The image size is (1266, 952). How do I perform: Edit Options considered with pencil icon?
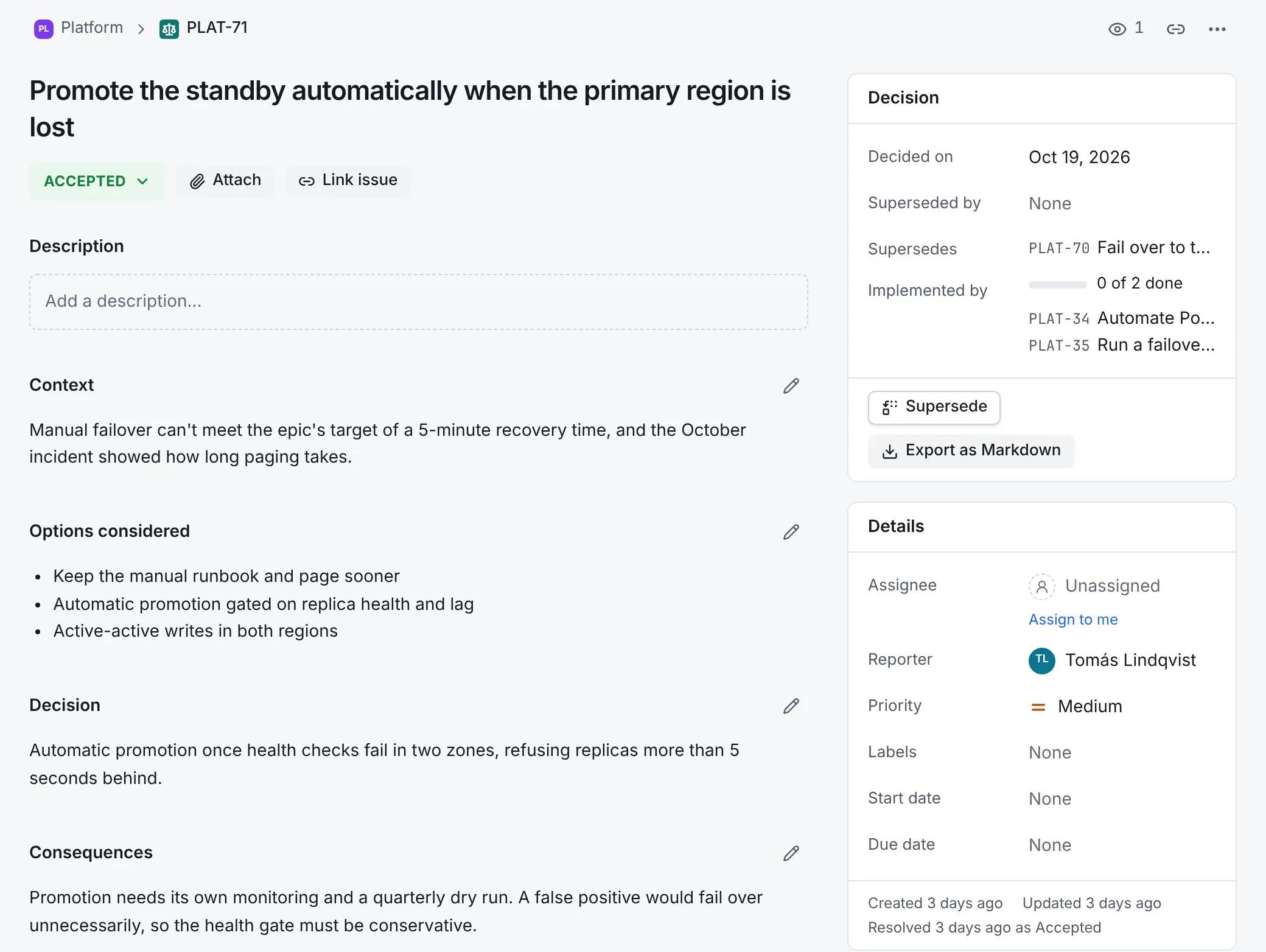click(791, 532)
